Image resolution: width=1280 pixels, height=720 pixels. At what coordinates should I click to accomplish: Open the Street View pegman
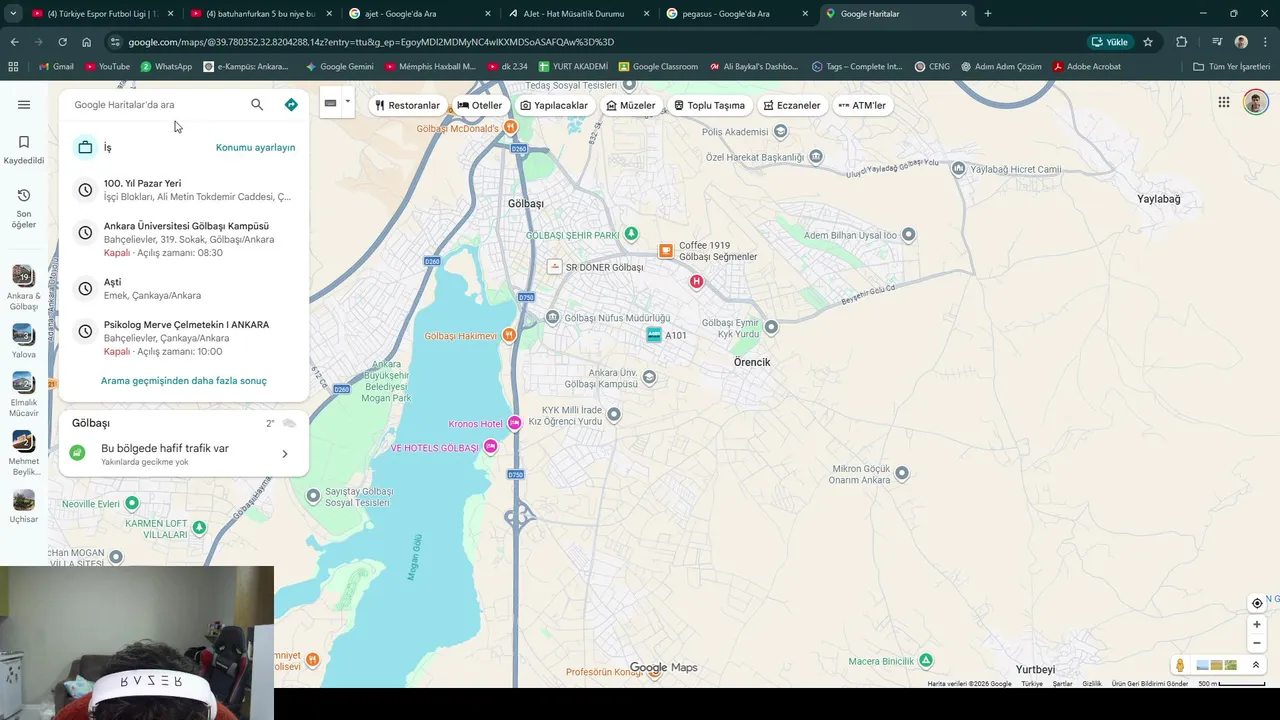(1180, 665)
